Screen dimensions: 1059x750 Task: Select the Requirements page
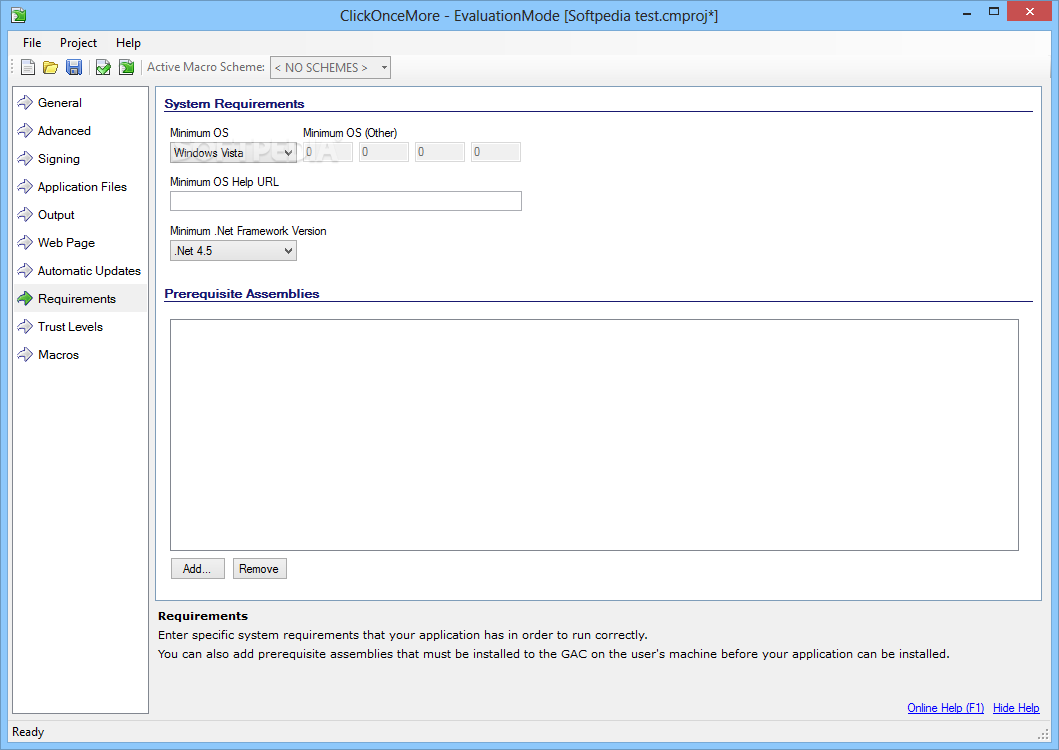(x=80, y=299)
